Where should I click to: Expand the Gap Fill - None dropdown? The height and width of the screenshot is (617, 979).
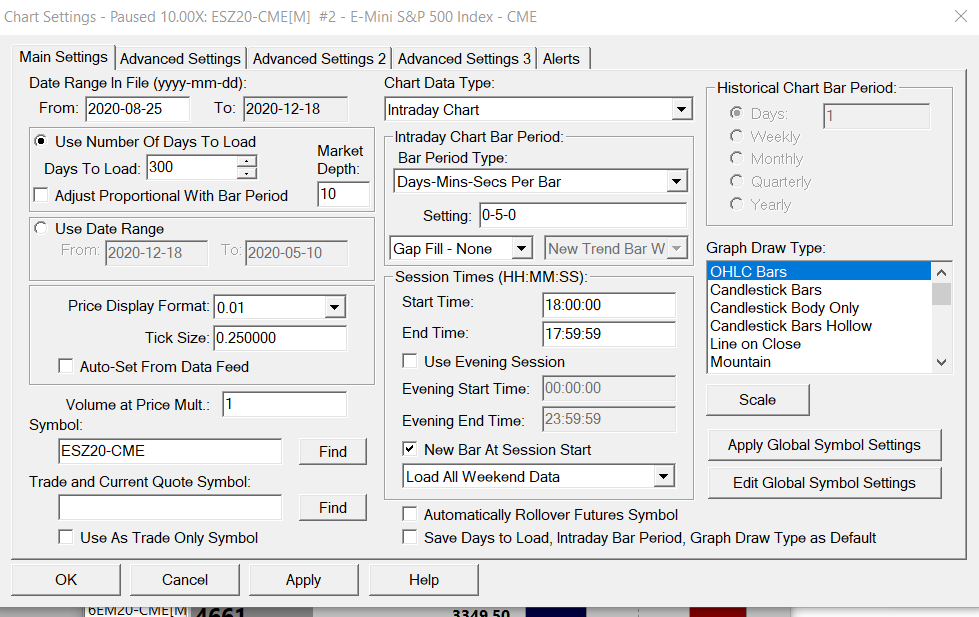pos(521,249)
